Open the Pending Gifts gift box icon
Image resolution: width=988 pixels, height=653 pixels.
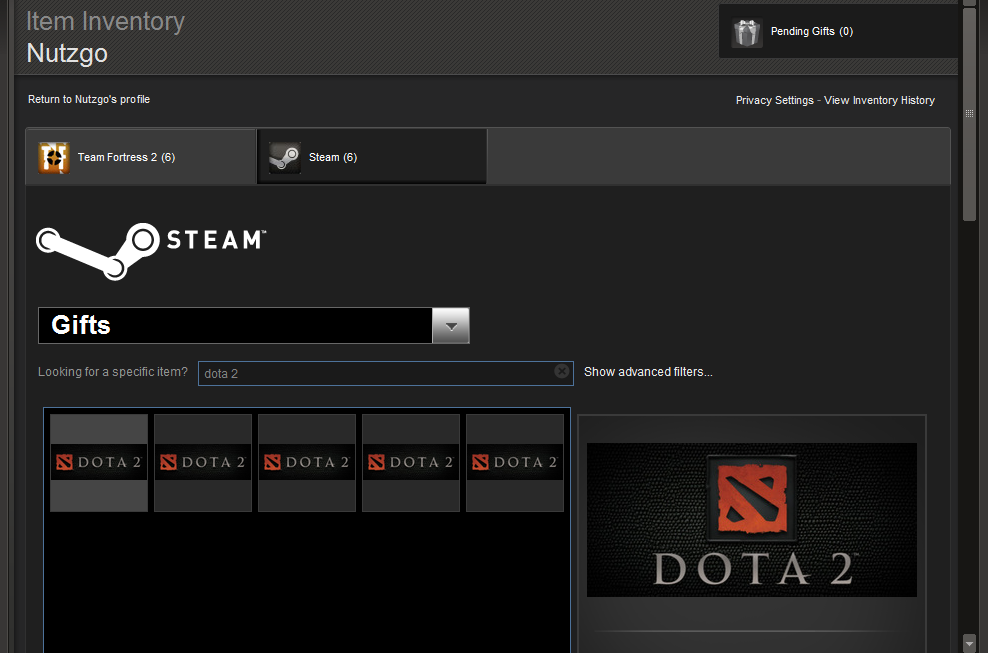(747, 32)
